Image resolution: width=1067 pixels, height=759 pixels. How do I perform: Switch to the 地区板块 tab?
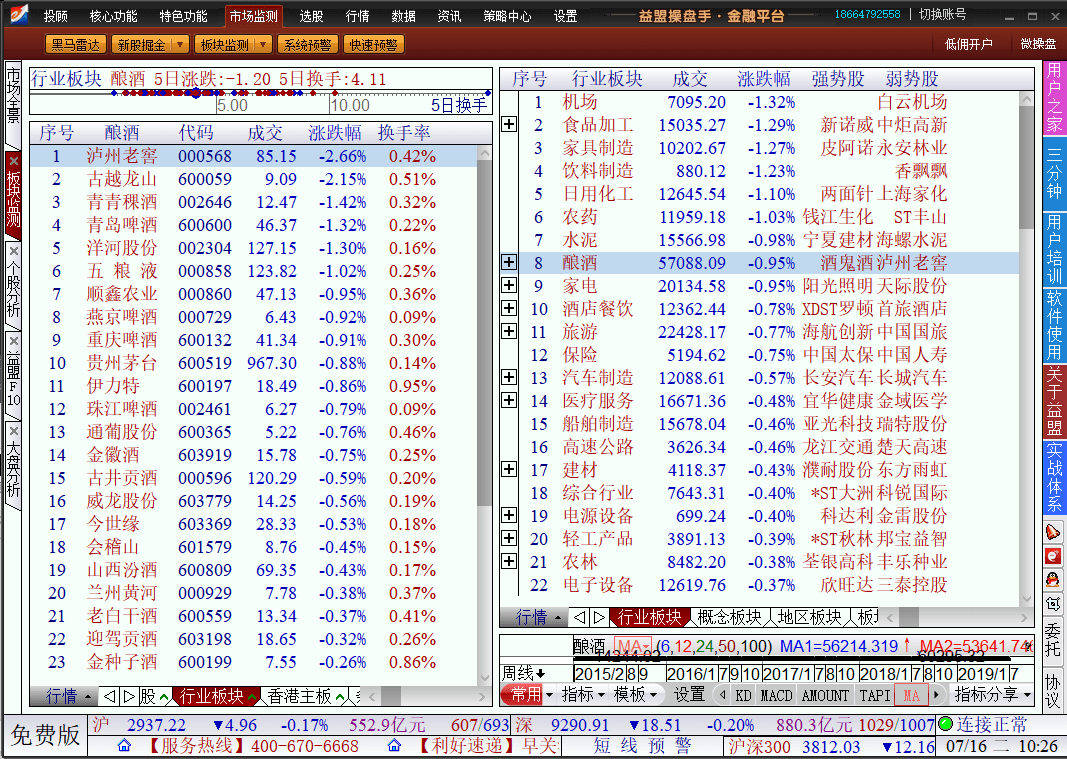click(809, 617)
